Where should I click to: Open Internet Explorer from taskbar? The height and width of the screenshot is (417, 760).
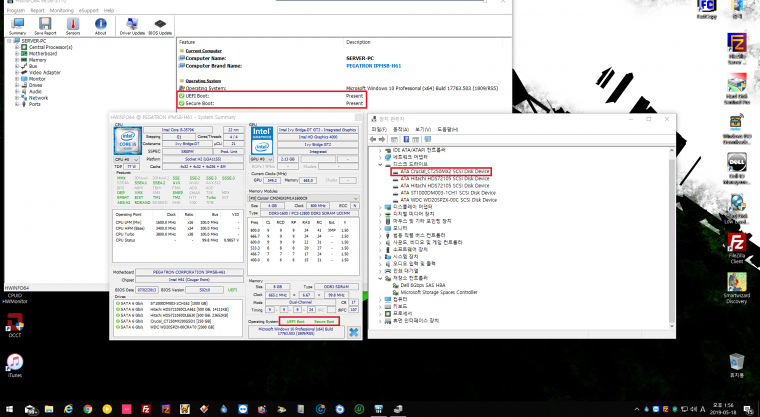click(x=68, y=409)
